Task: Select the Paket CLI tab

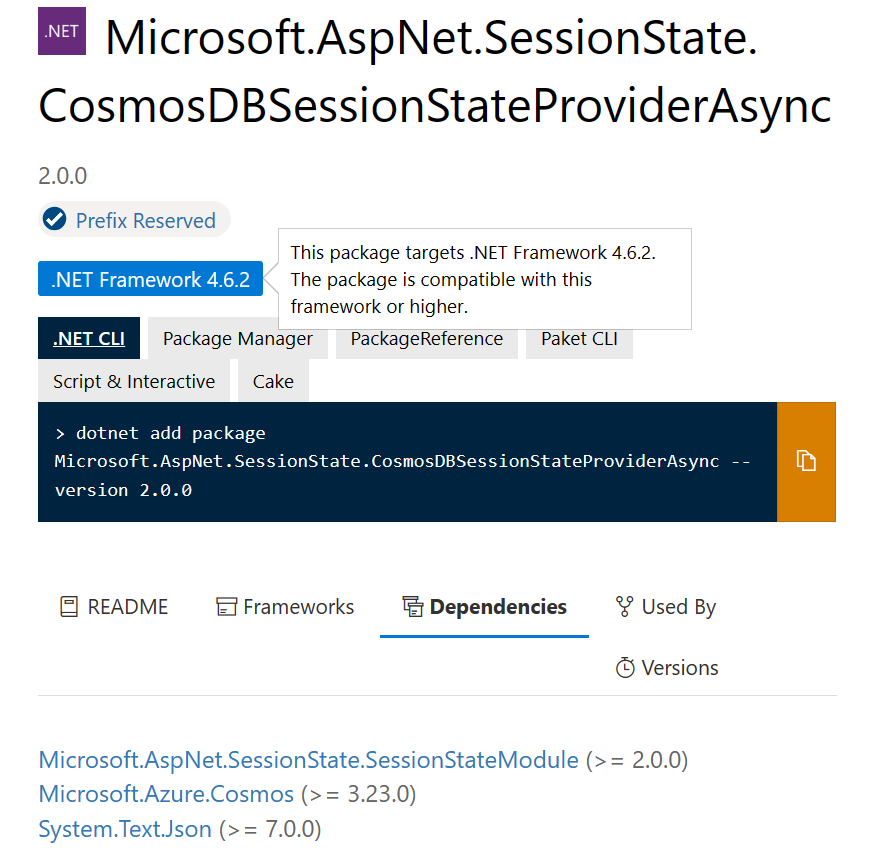Action: [x=579, y=339]
